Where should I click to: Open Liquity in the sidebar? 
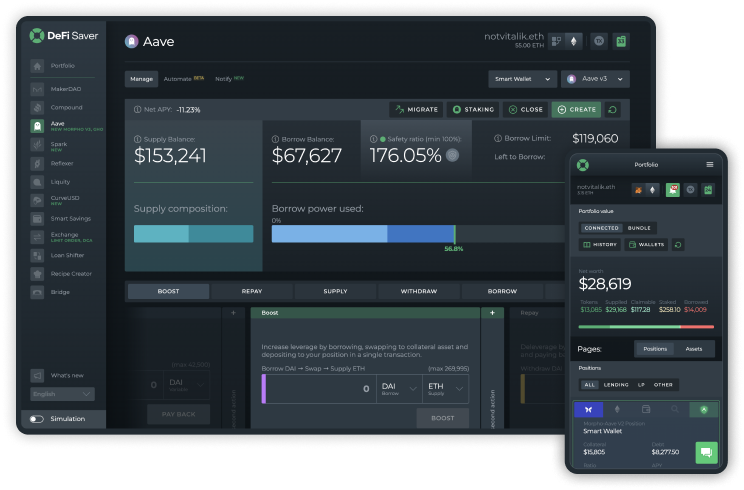(x=50, y=182)
